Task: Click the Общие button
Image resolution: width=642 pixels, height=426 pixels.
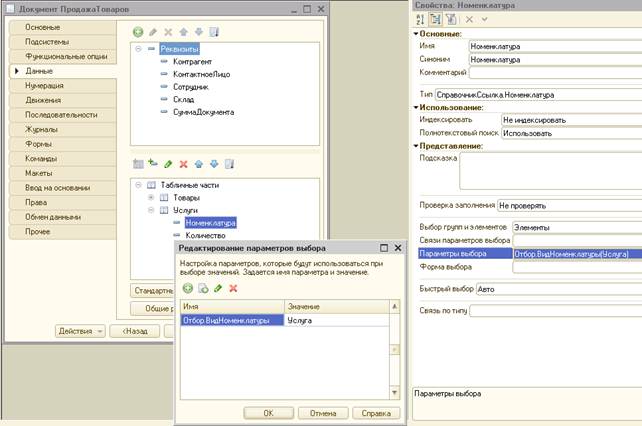Action: tap(153, 308)
